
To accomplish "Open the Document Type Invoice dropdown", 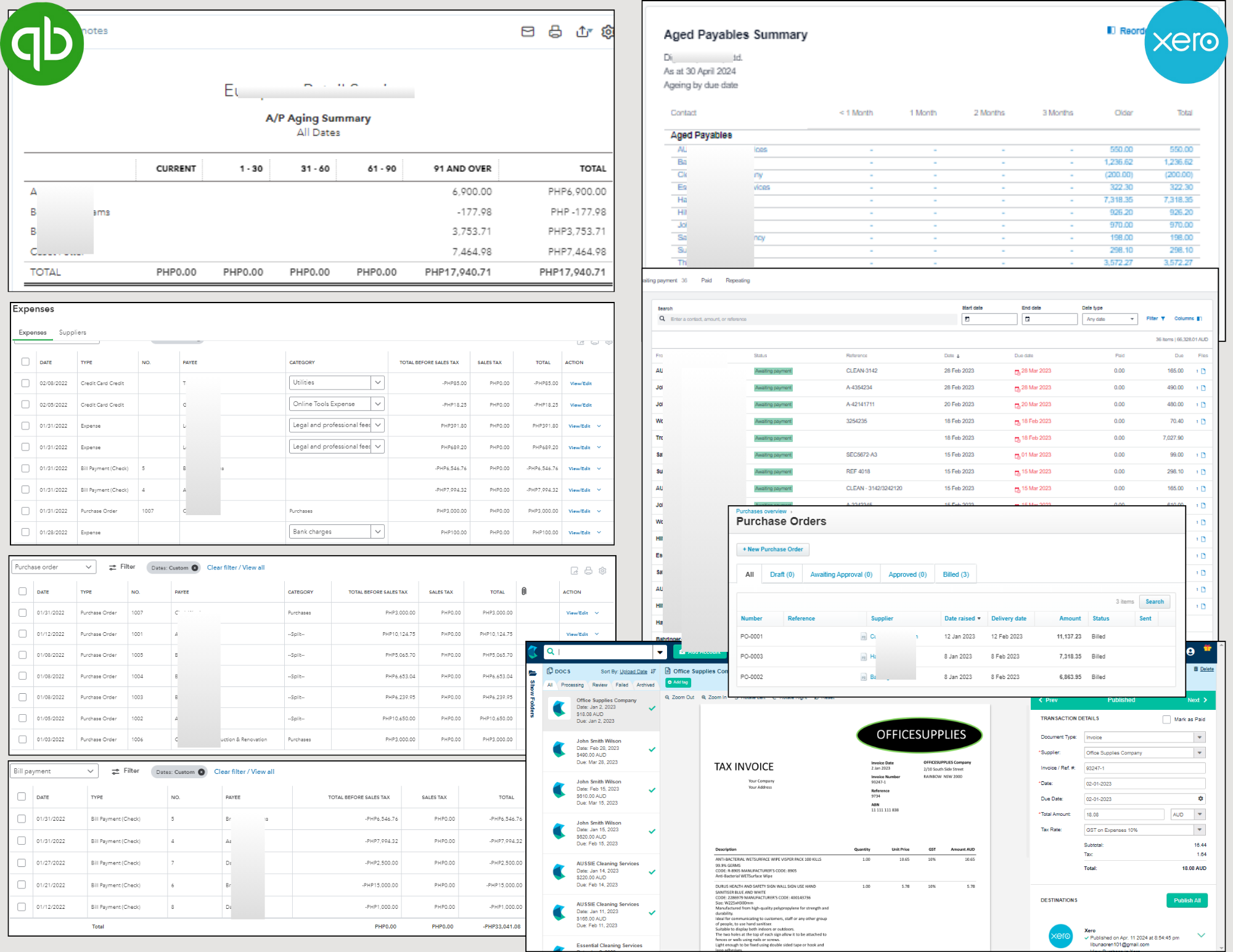I will click(x=1145, y=737).
